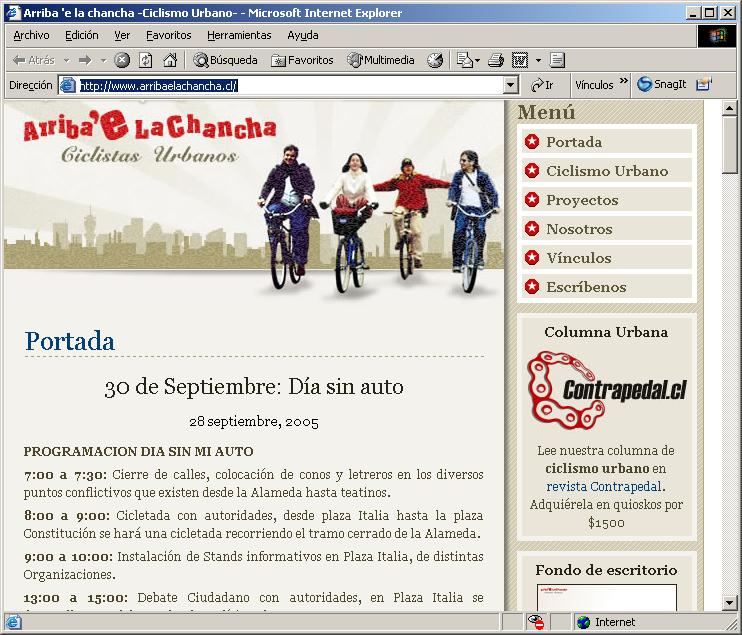742x635 pixels.
Task: Expand the Back button history dropdown
Action: click(x=66, y=61)
